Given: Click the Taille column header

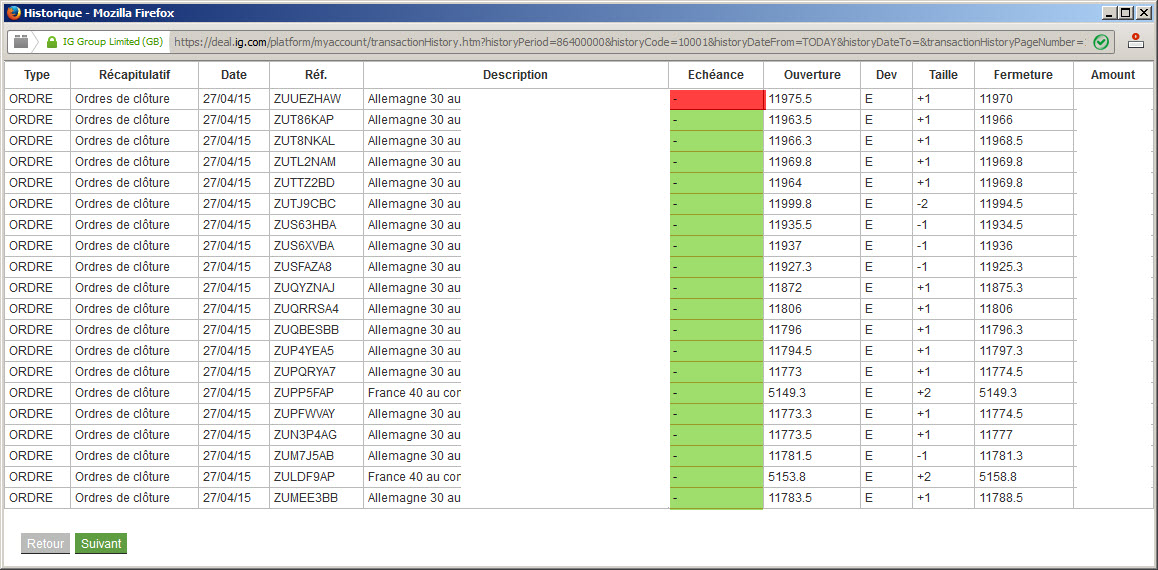Looking at the screenshot, I should click(943, 75).
